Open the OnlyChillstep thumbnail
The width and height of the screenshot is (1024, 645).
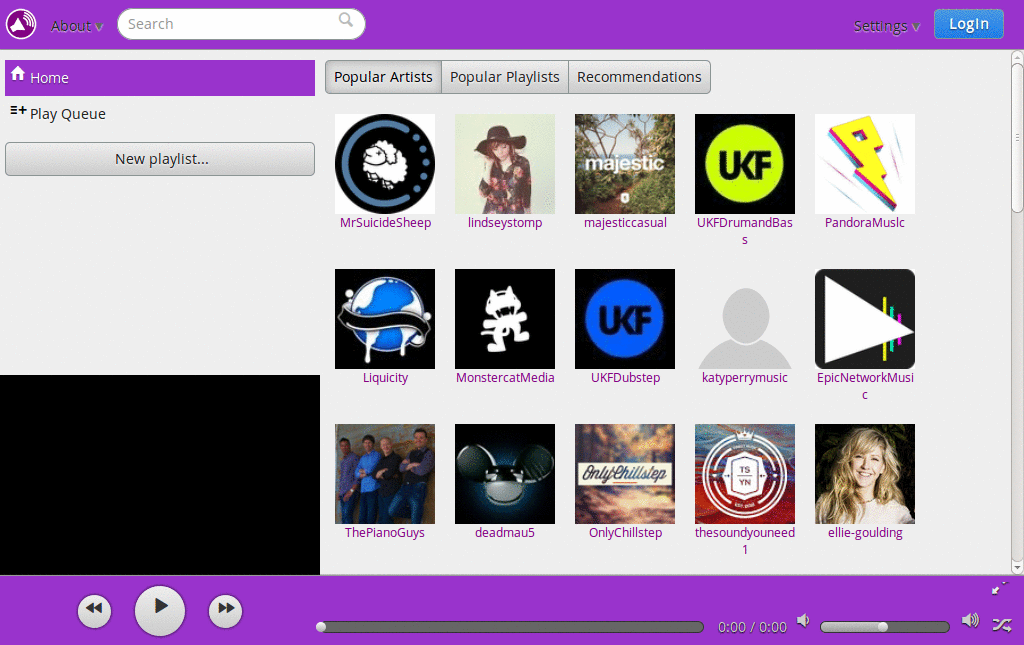coord(625,474)
